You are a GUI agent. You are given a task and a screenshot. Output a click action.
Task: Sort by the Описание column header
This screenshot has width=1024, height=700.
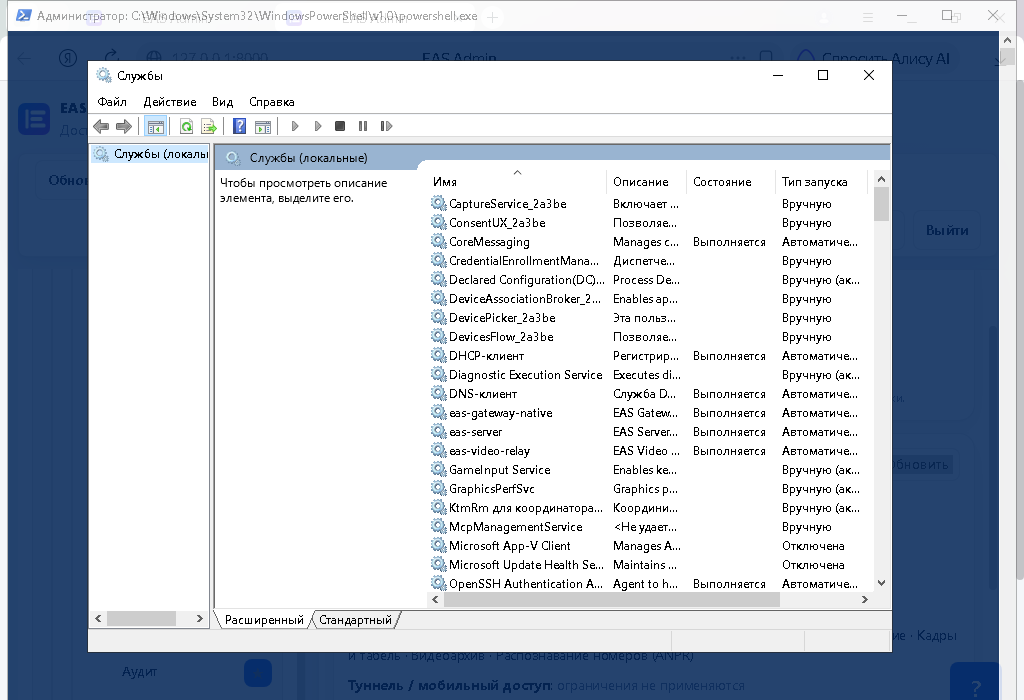click(x=647, y=182)
